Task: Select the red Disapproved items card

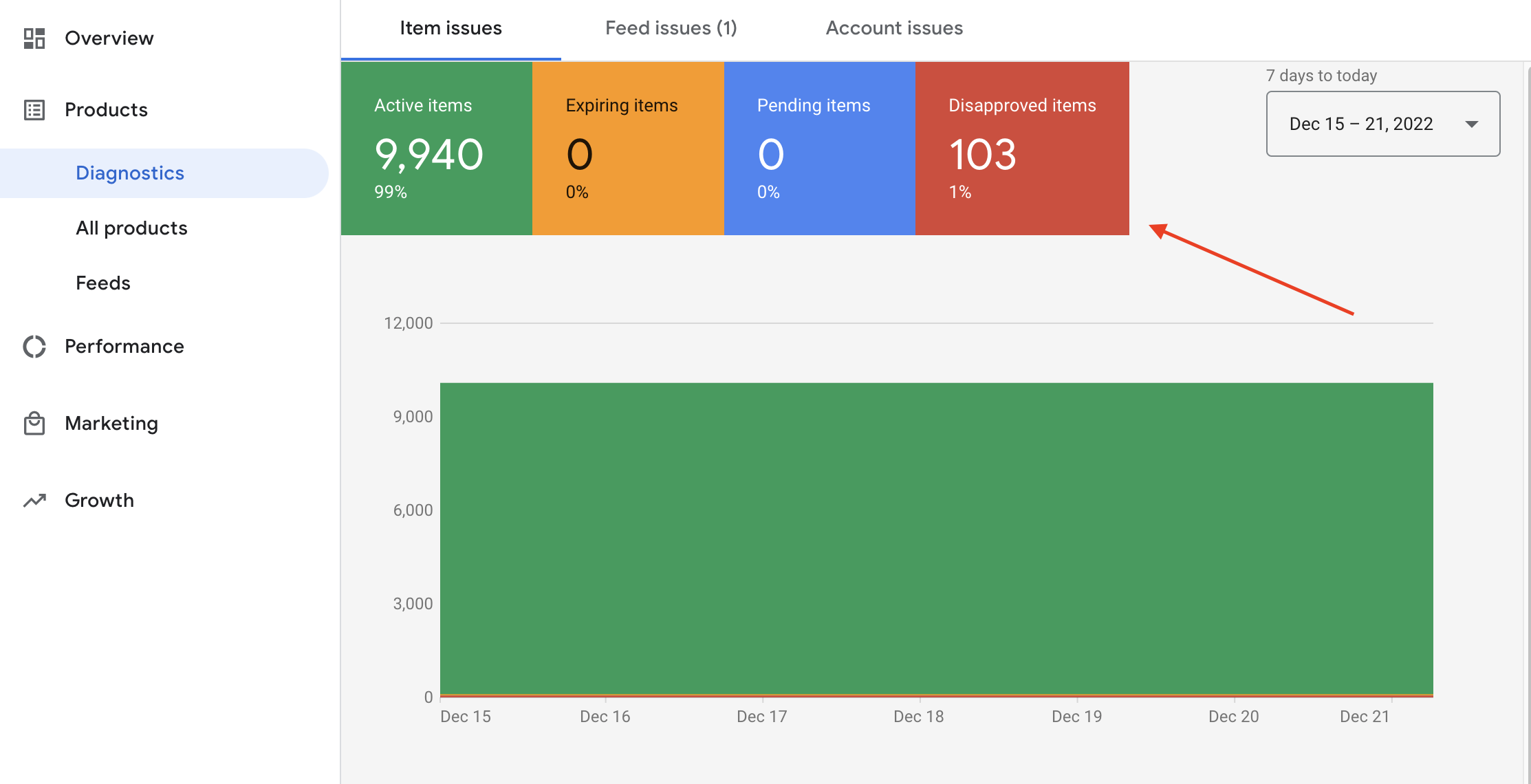Action: (1022, 149)
